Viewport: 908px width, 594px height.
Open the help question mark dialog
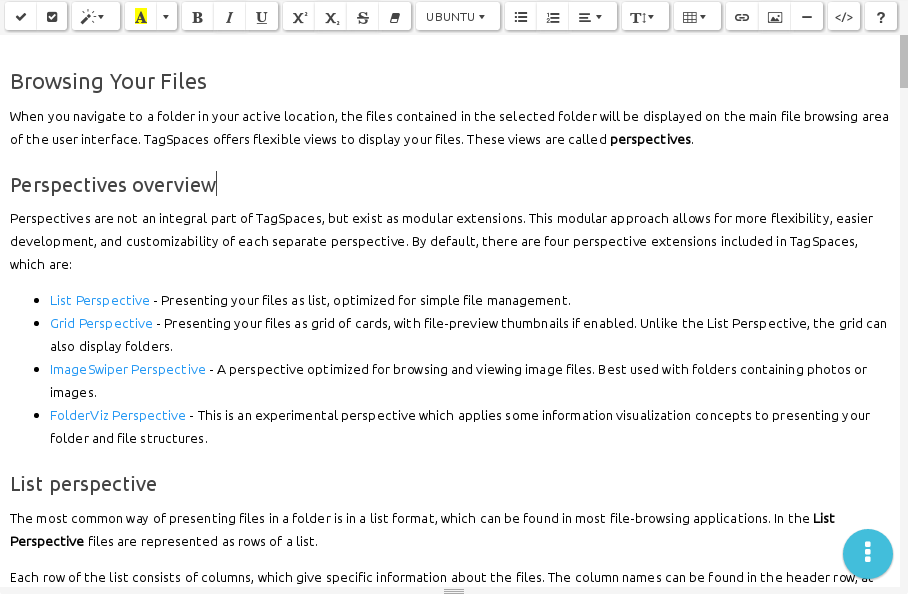(x=881, y=17)
